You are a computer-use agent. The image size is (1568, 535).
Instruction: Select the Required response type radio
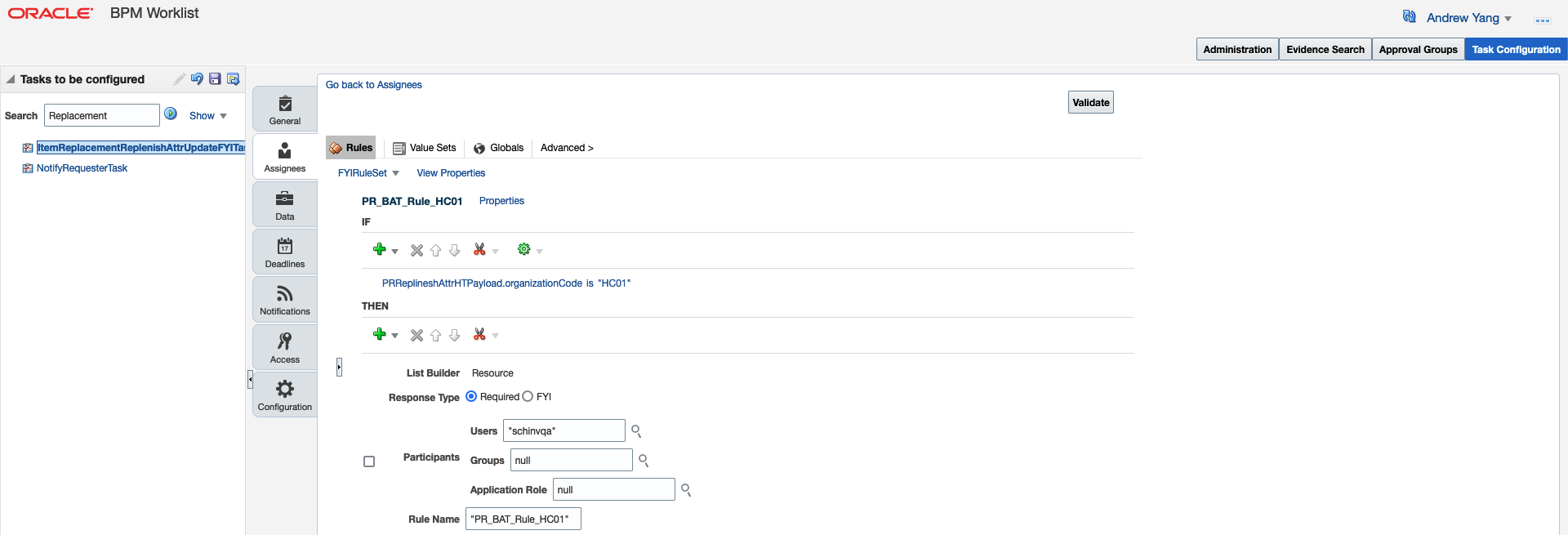471,397
